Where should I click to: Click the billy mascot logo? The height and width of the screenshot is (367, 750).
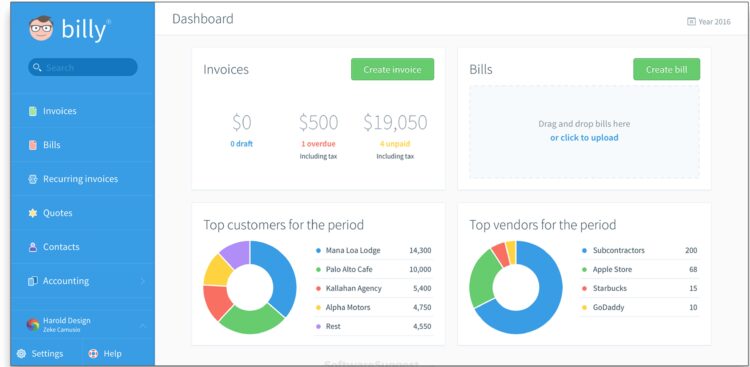point(41,29)
